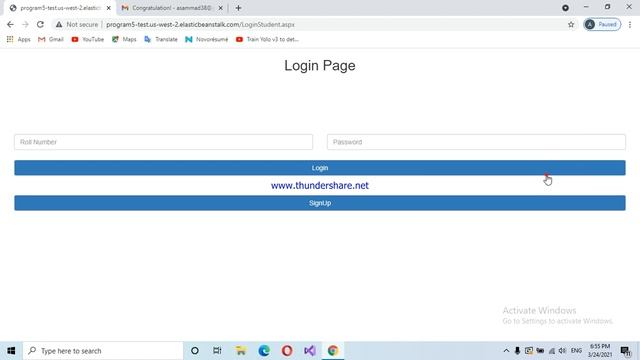The width and height of the screenshot is (640, 360).
Task: Close the Congratulation Gmail tab
Action: [220, 8]
